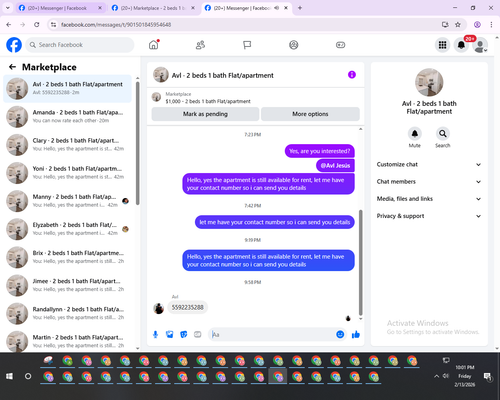The height and width of the screenshot is (400, 500).
Task: Mute this chat with the bell icon
Action: pyautogui.click(x=415, y=134)
